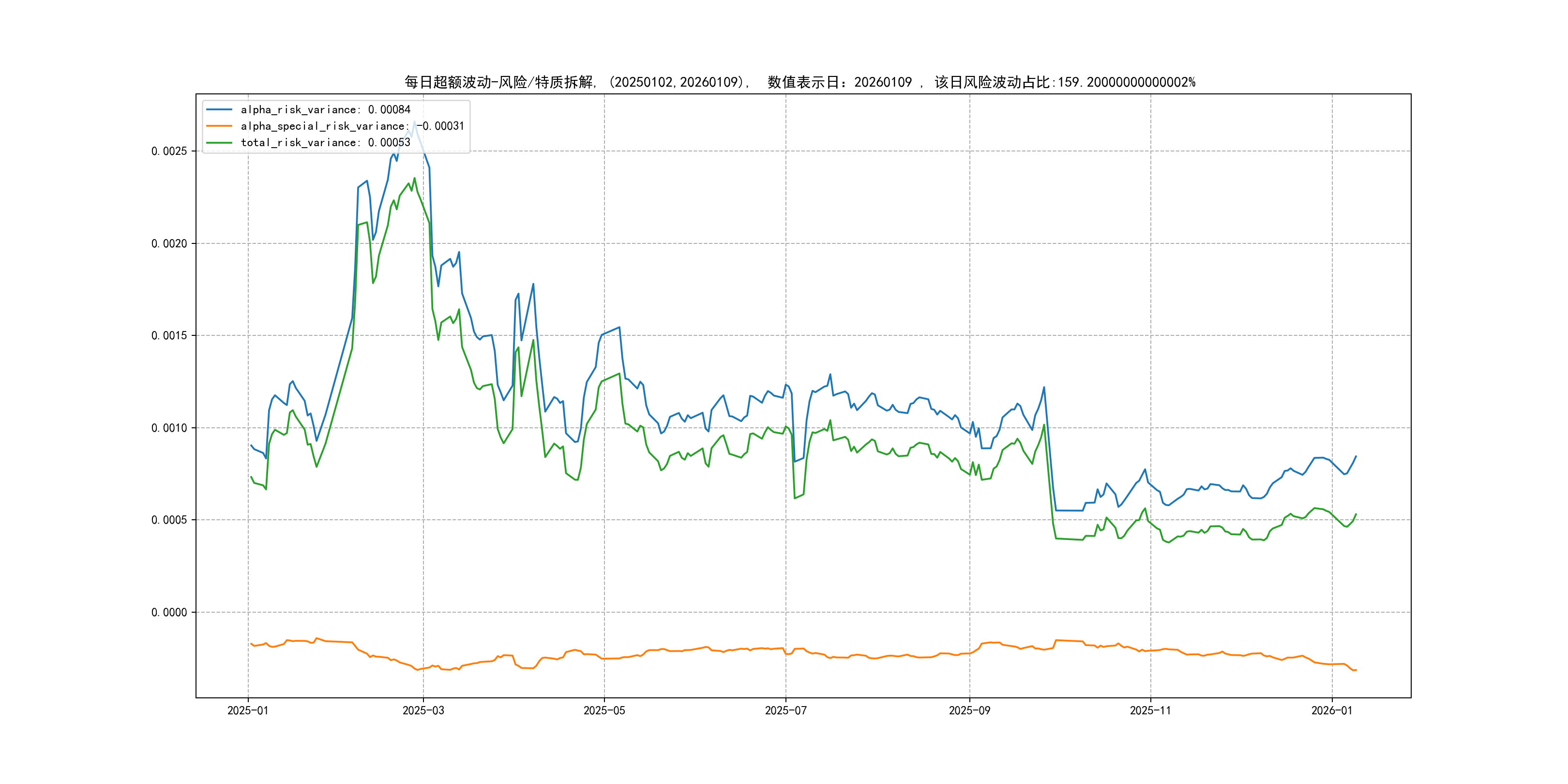
Task: Click the orange alpha_special_risk_variance legend line
Action: click(x=219, y=126)
